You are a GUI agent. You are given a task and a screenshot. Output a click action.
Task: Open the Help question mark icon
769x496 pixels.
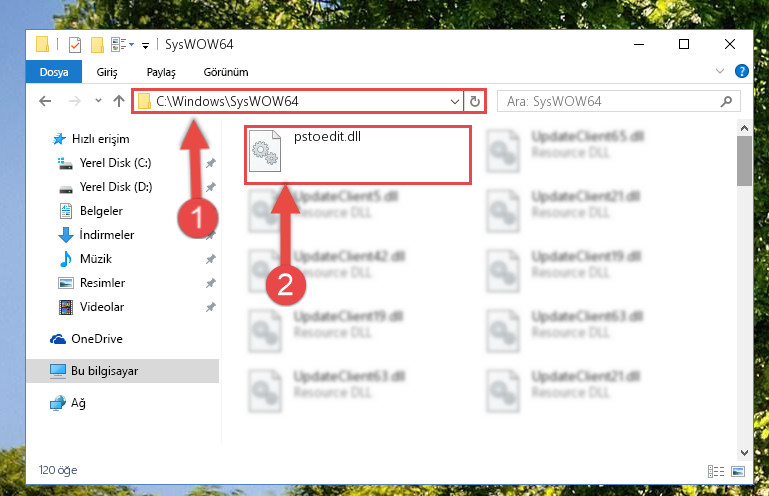(742, 71)
